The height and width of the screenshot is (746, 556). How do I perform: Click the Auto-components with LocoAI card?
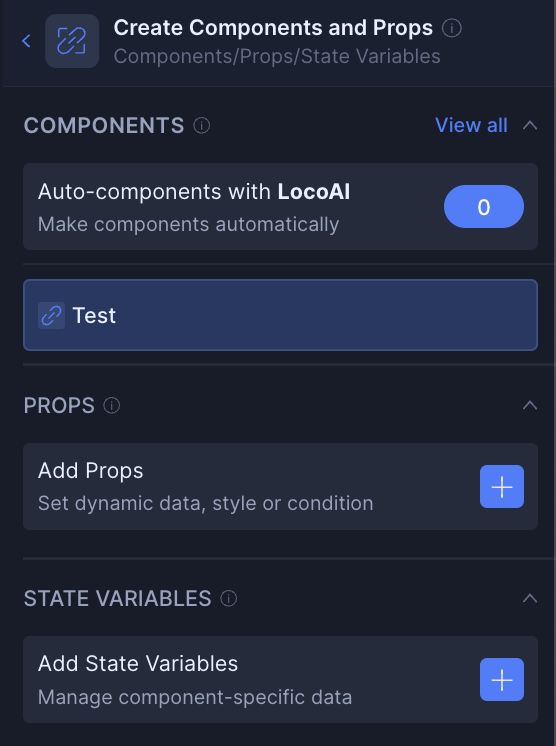(x=281, y=206)
